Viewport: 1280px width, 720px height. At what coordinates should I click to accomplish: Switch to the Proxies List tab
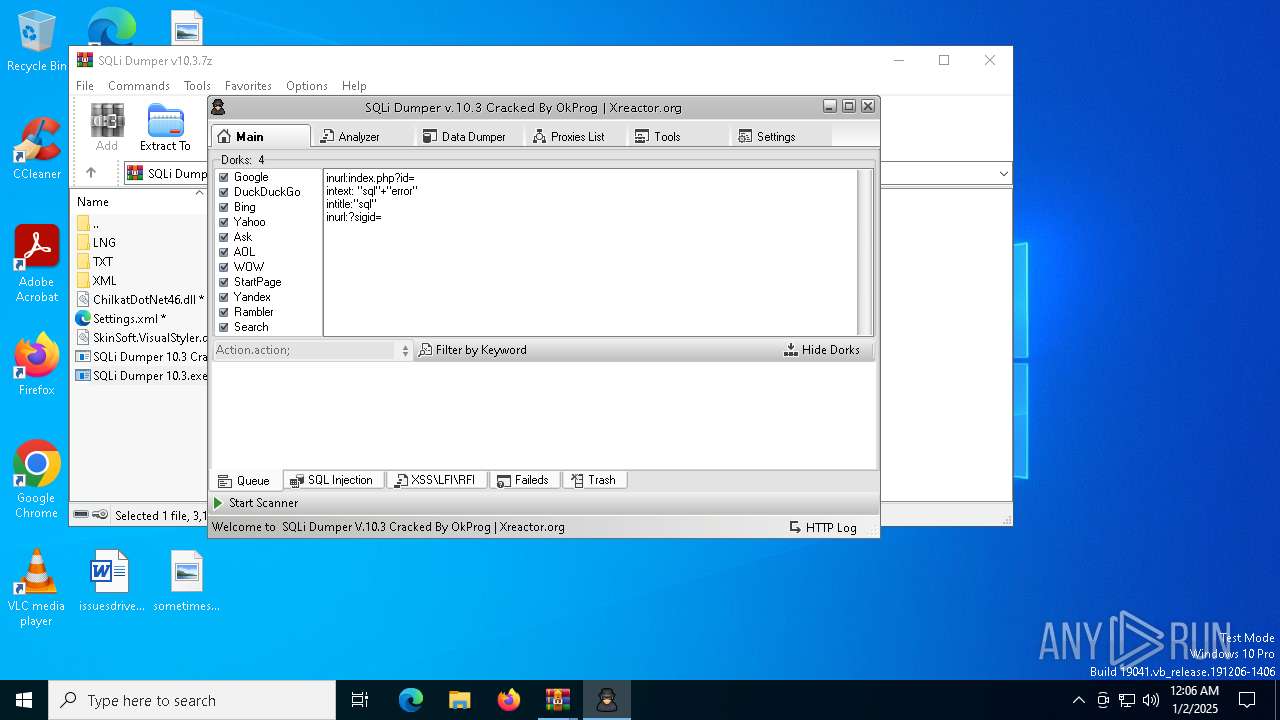[x=569, y=136]
